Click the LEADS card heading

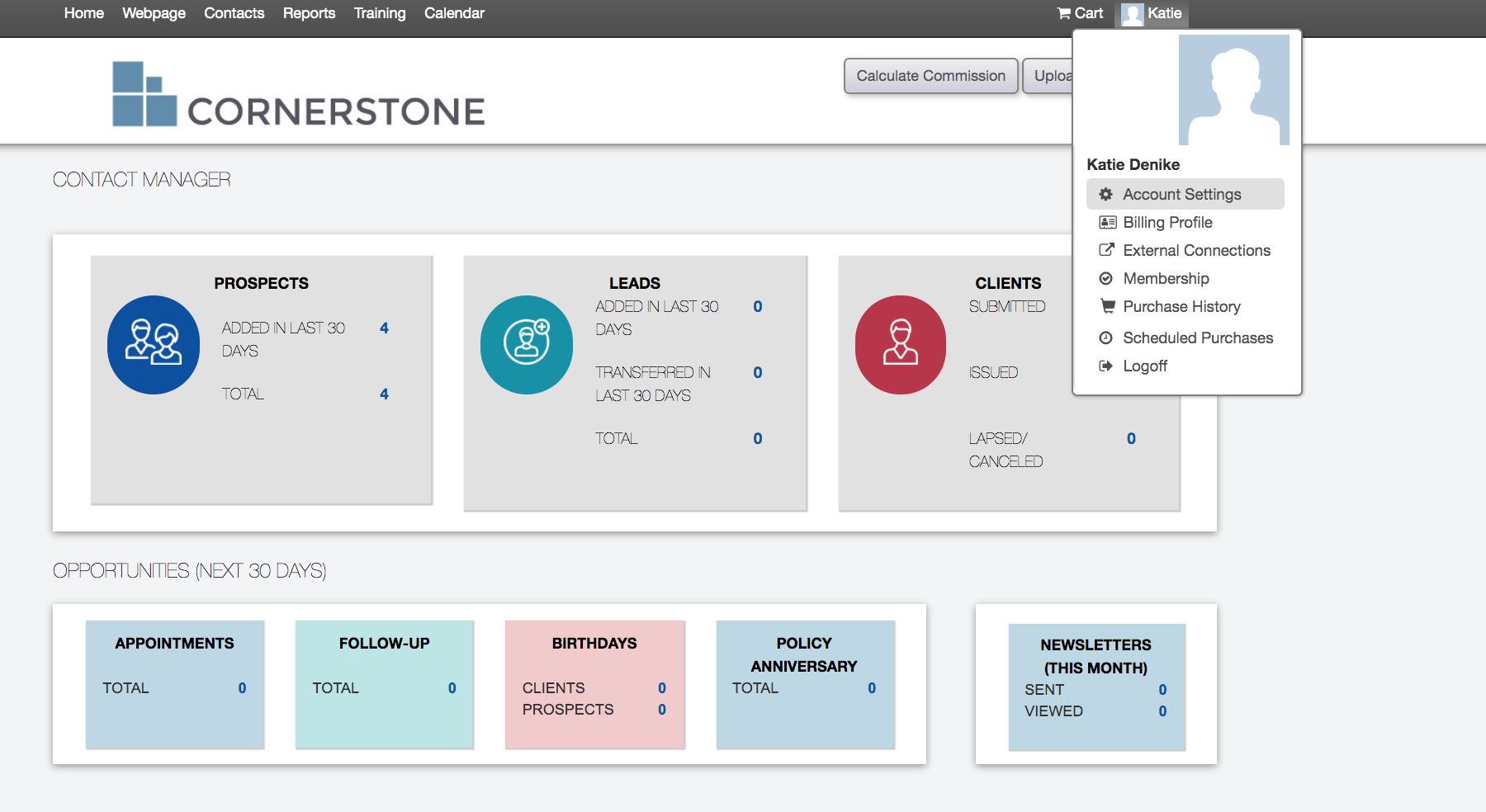[635, 283]
